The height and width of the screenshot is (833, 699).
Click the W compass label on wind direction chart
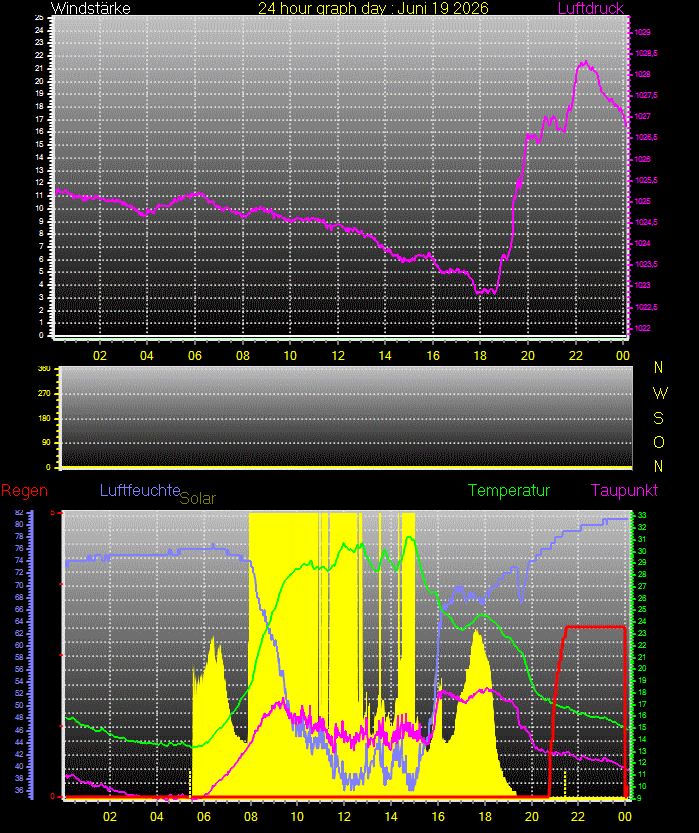[x=660, y=394]
